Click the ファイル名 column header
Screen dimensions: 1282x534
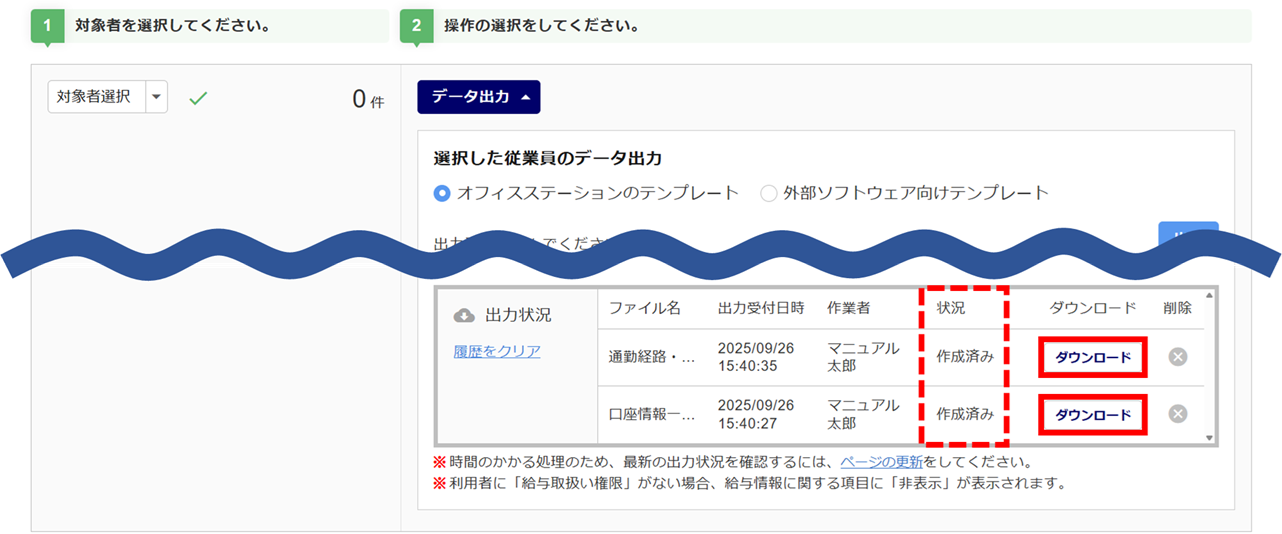(644, 308)
